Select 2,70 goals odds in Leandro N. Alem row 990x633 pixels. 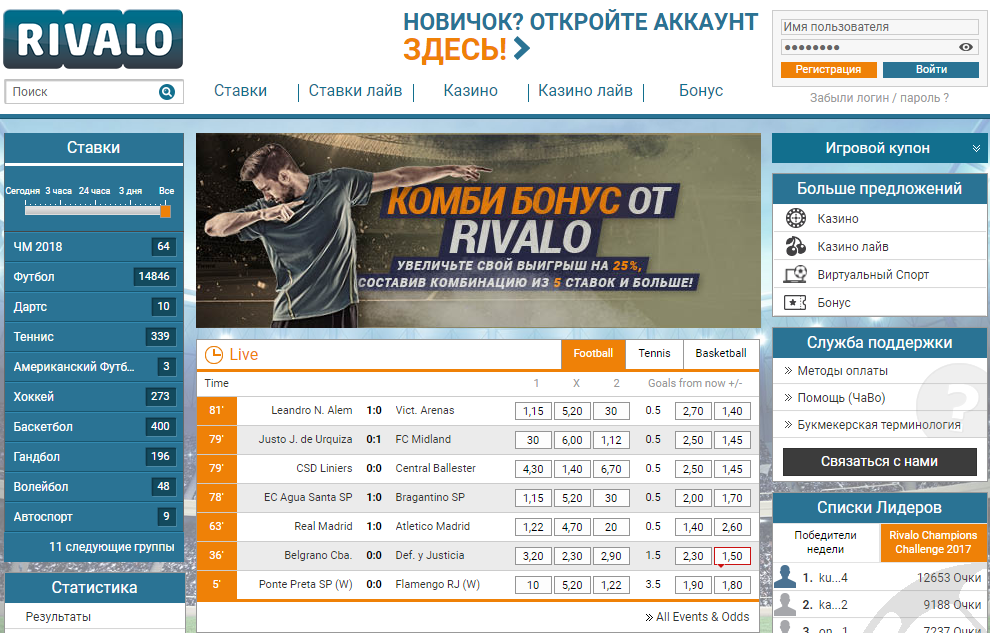[x=693, y=411]
